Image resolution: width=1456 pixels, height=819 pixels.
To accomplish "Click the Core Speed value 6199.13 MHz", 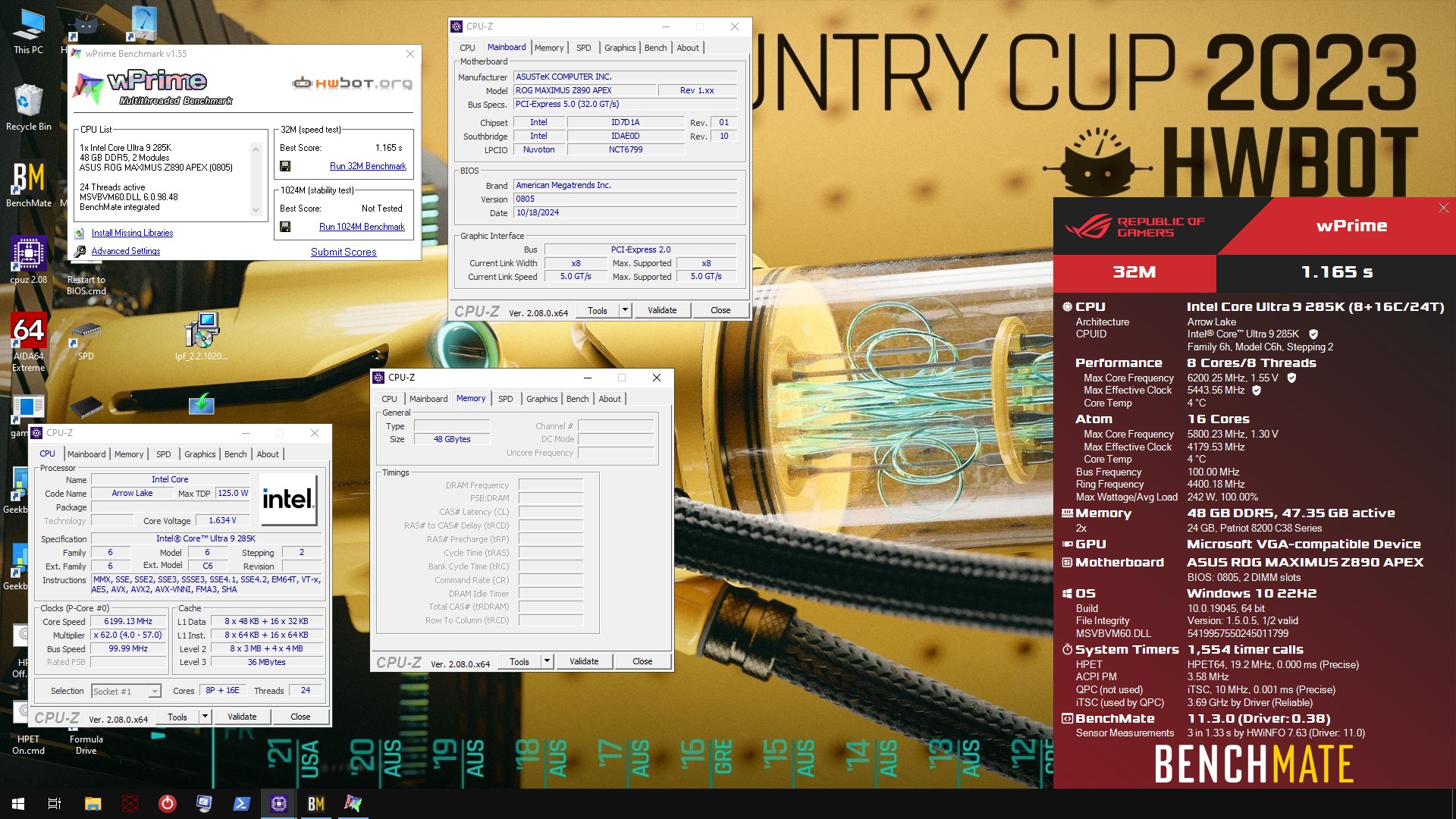I will click(x=128, y=621).
